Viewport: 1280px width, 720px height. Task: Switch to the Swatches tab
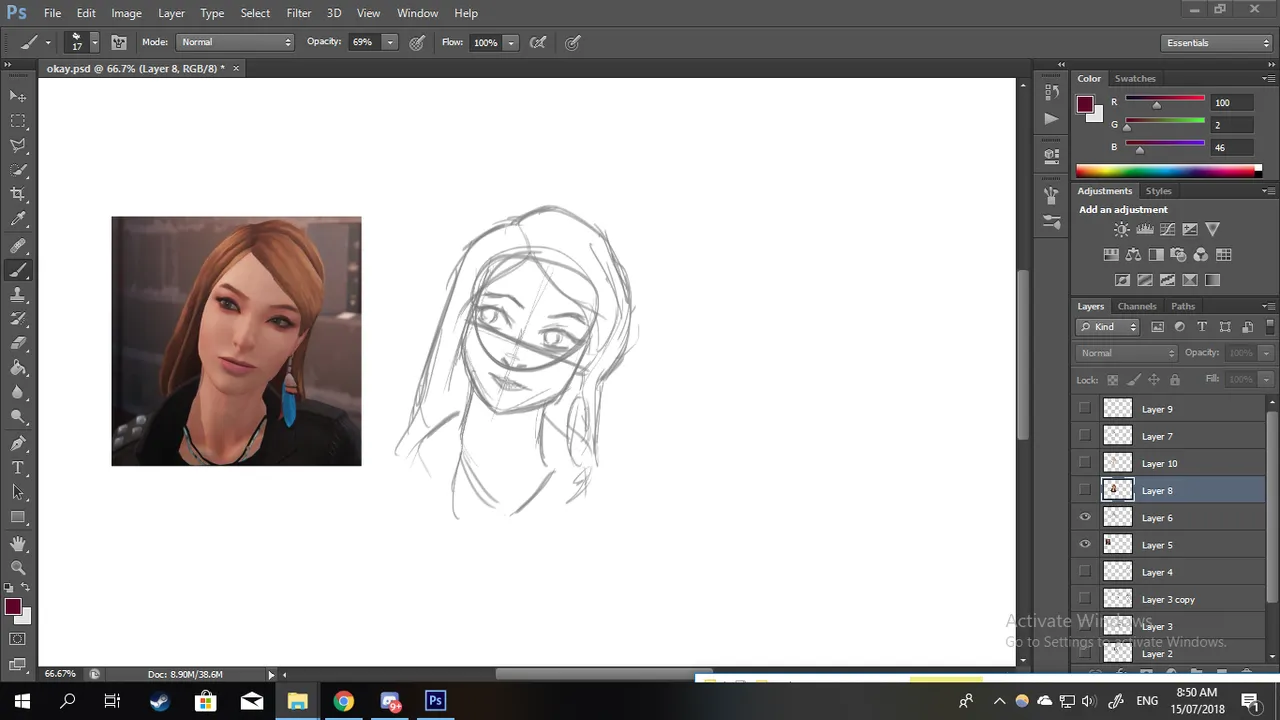[1135, 78]
